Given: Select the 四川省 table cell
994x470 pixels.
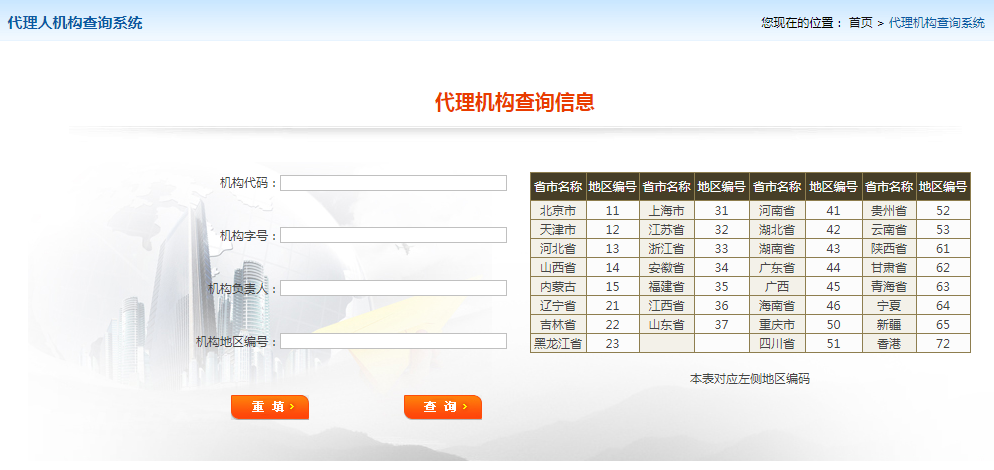Looking at the screenshot, I should coord(777,344).
